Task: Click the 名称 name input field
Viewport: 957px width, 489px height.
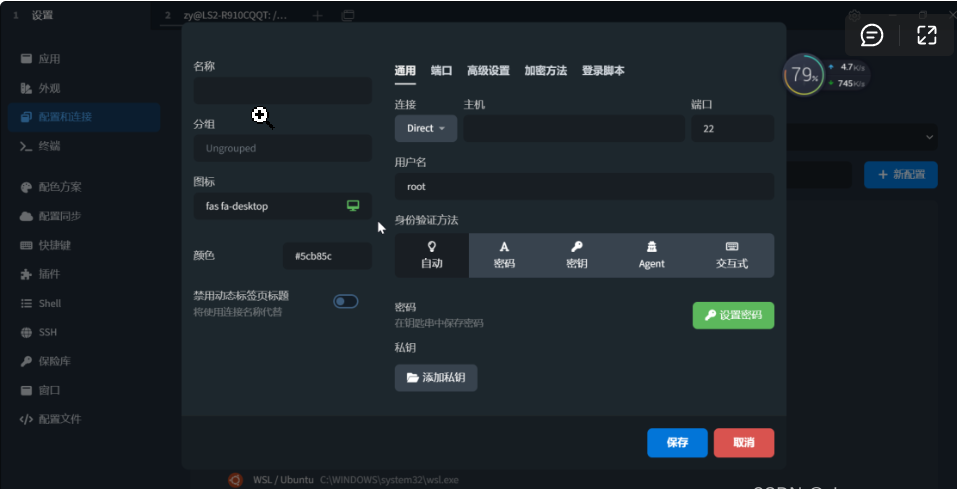Action: 283,90
